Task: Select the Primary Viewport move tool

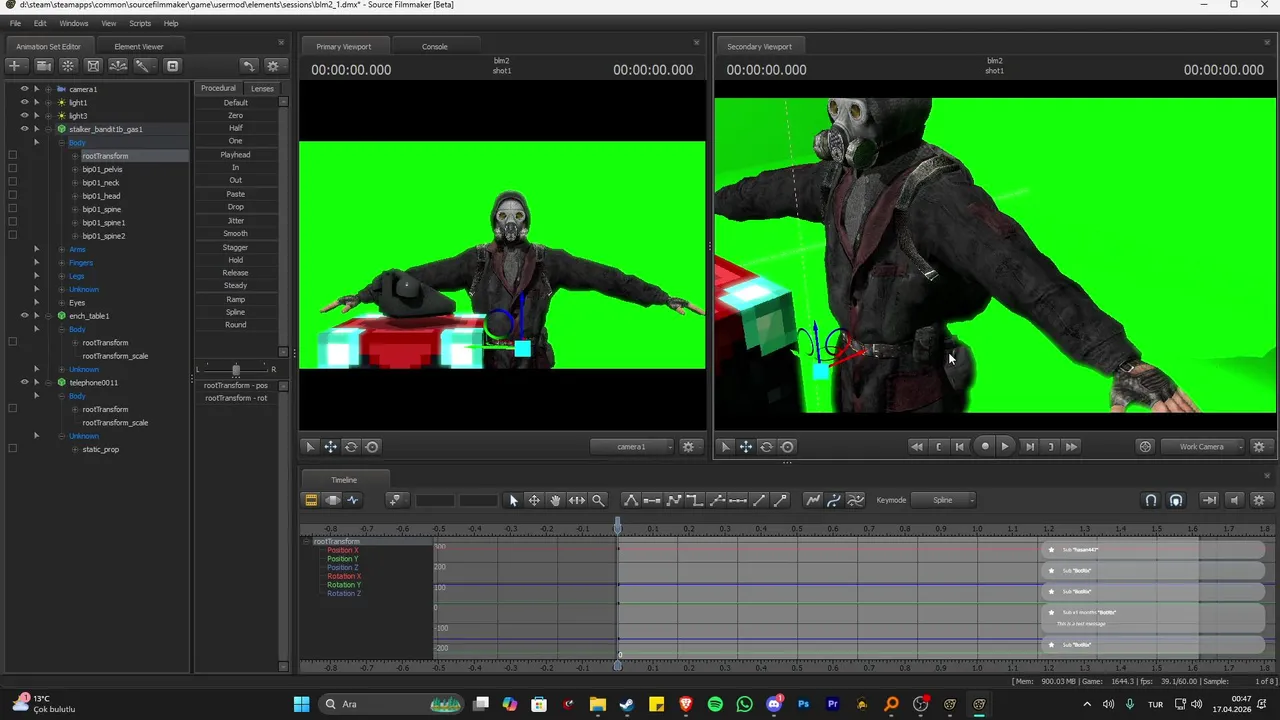Action: [x=330, y=447]
